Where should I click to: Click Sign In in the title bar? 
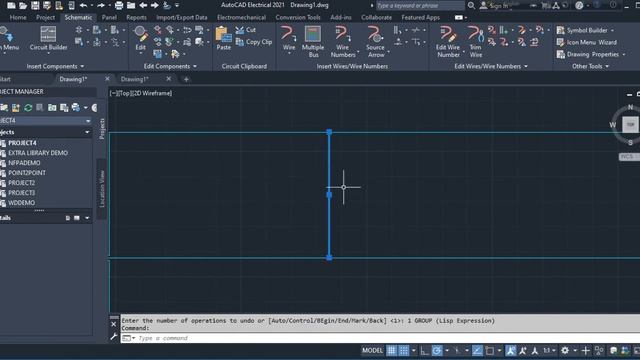pyautogui.click(x=495, y=5)
